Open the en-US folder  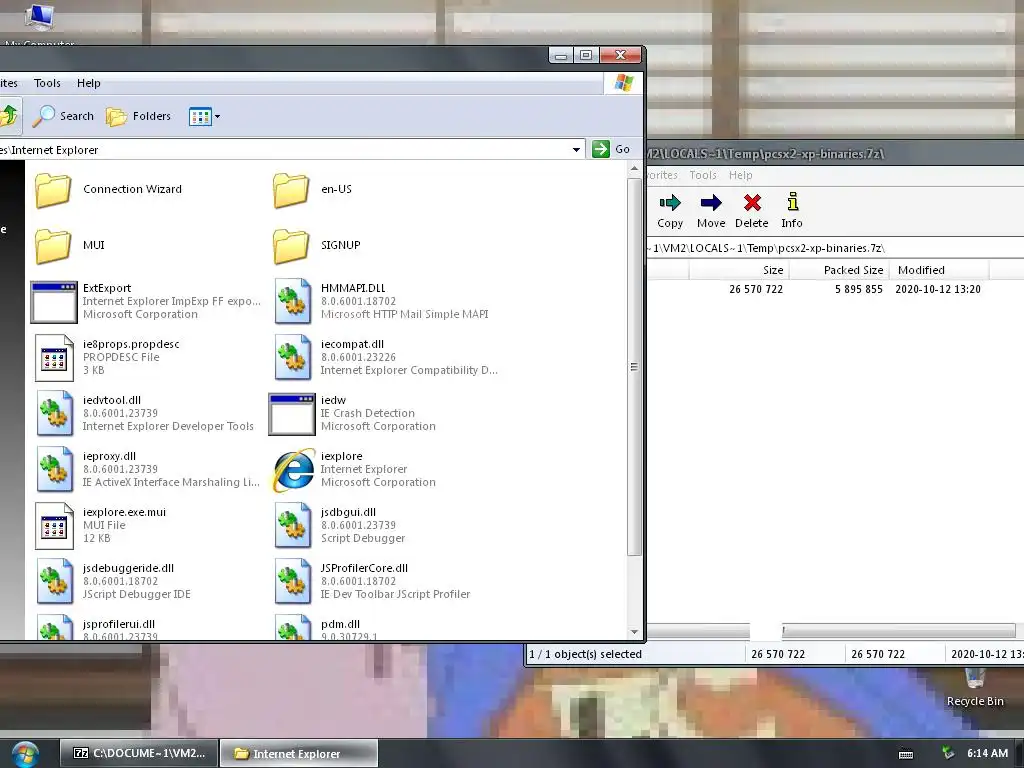(312, 189)
